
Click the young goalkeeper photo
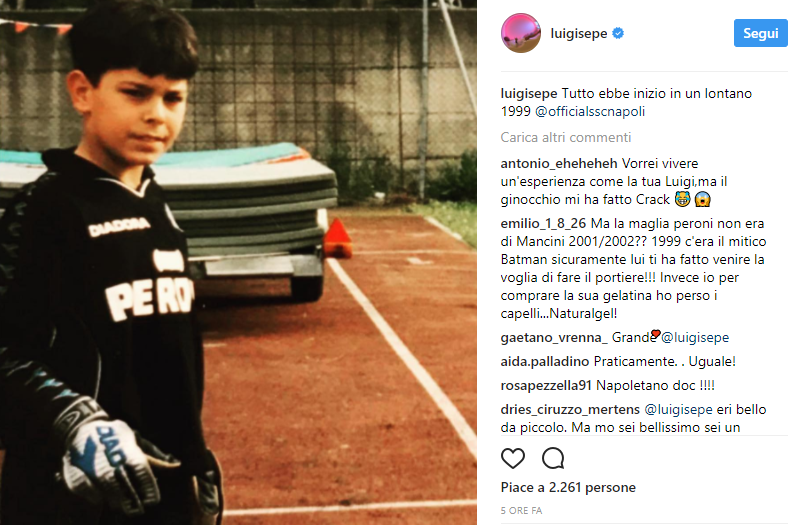238,262
